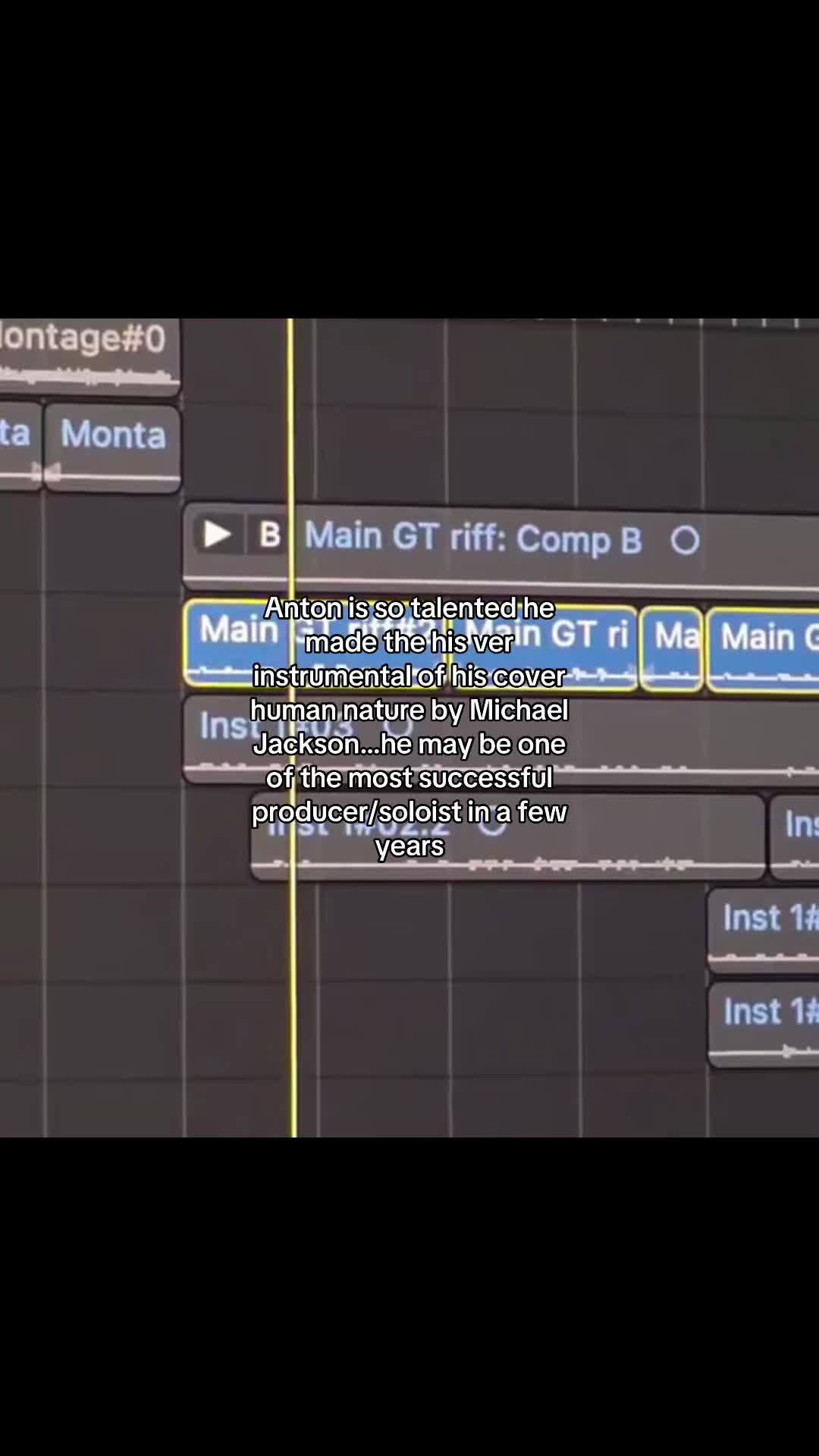Select the Main G take segment at right
819x1456 pixels.
point(764,650)
